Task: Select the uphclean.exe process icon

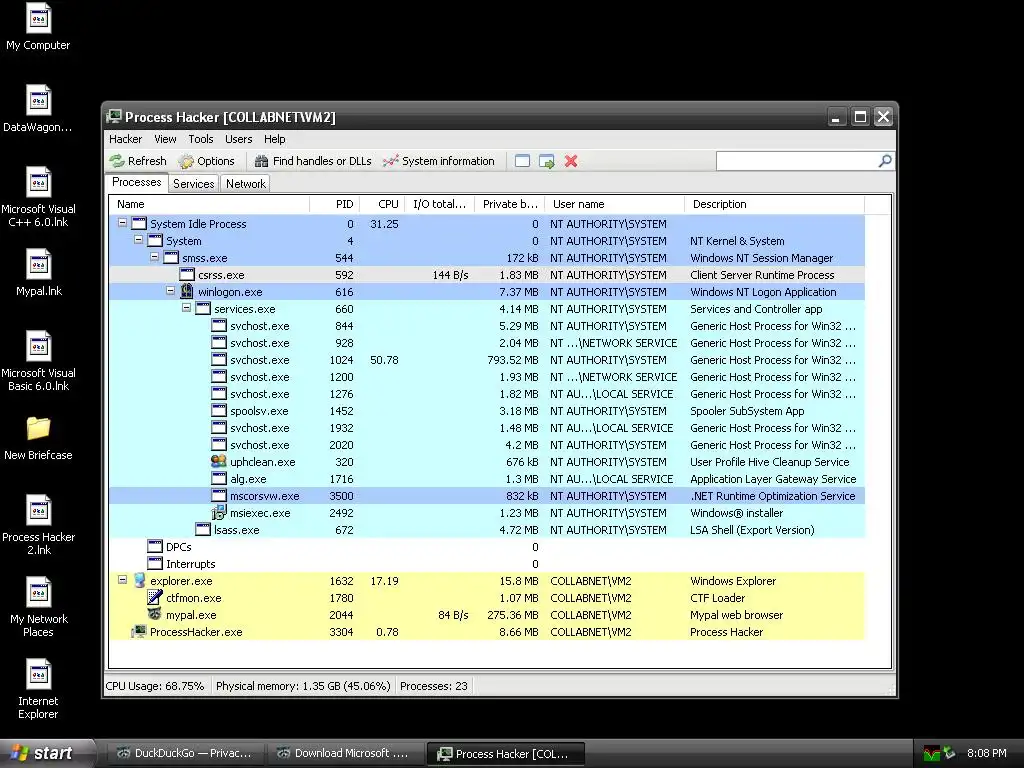Action: (x=219, y=461)
